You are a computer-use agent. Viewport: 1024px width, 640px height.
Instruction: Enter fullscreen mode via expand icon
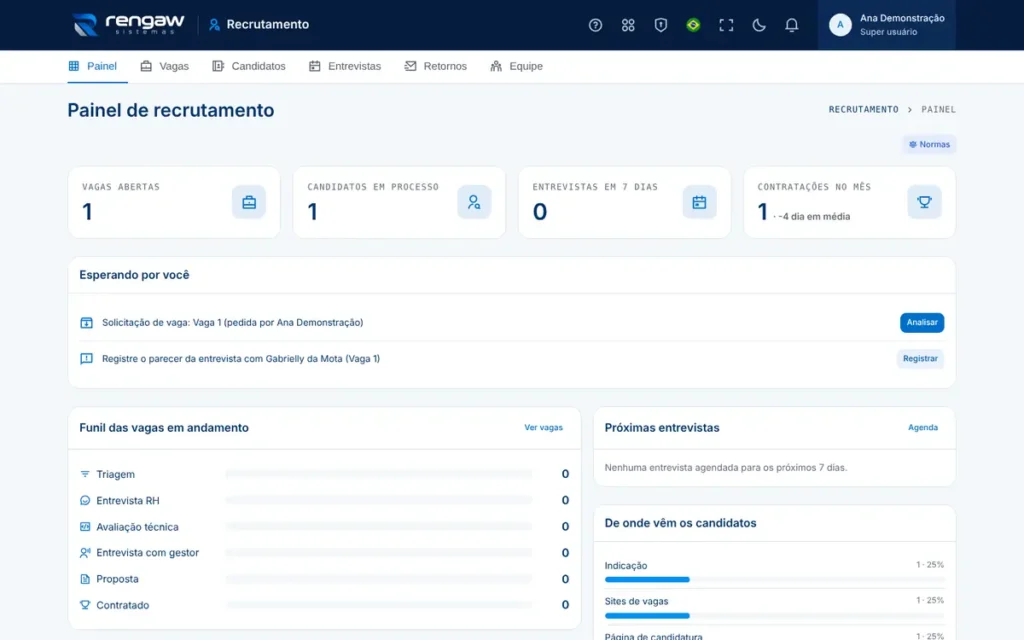pyautogui.click(x=726, y=25)
